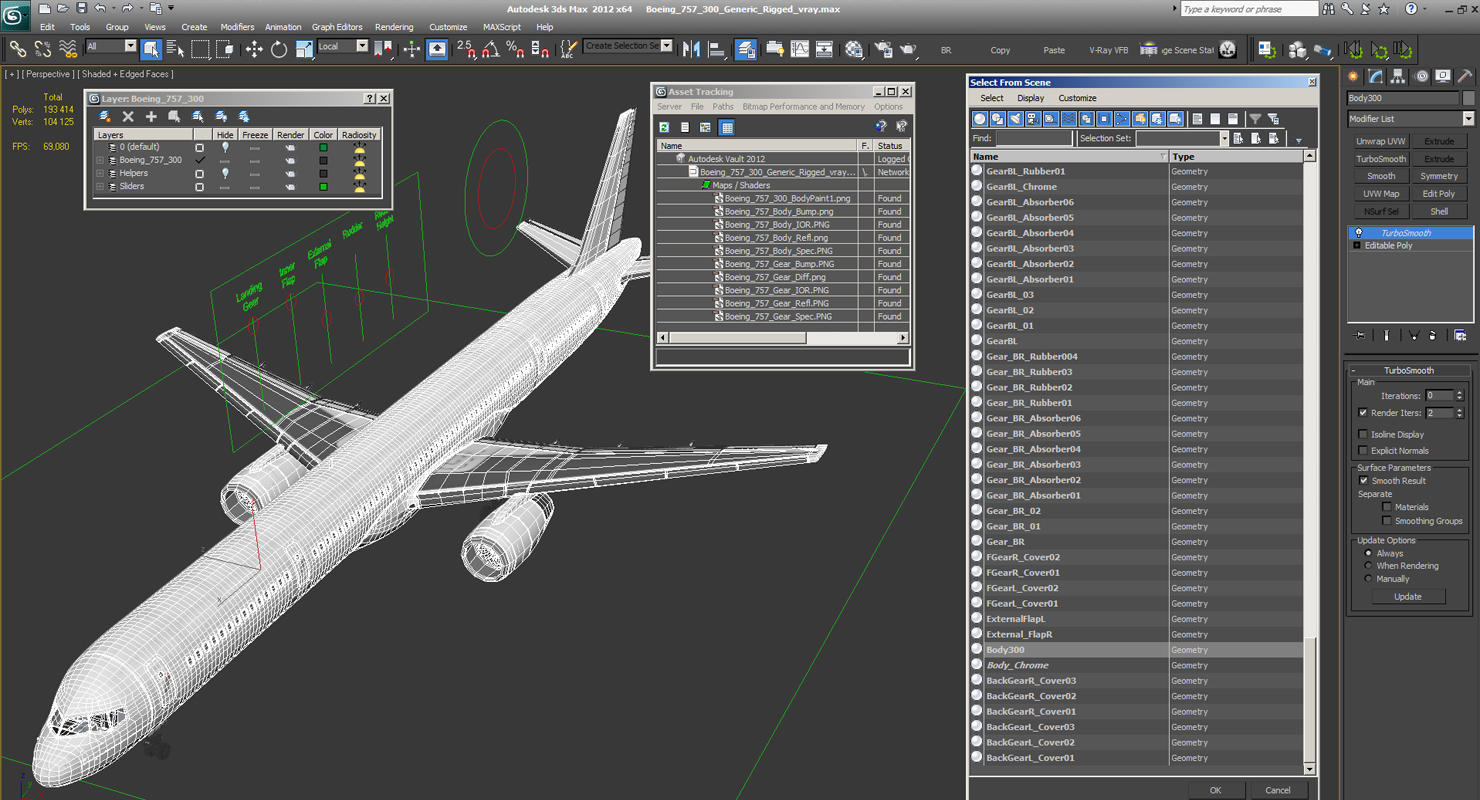Open the Rendering menu
The height and width of the screenshot is (800, 1480).
point(394,27)
